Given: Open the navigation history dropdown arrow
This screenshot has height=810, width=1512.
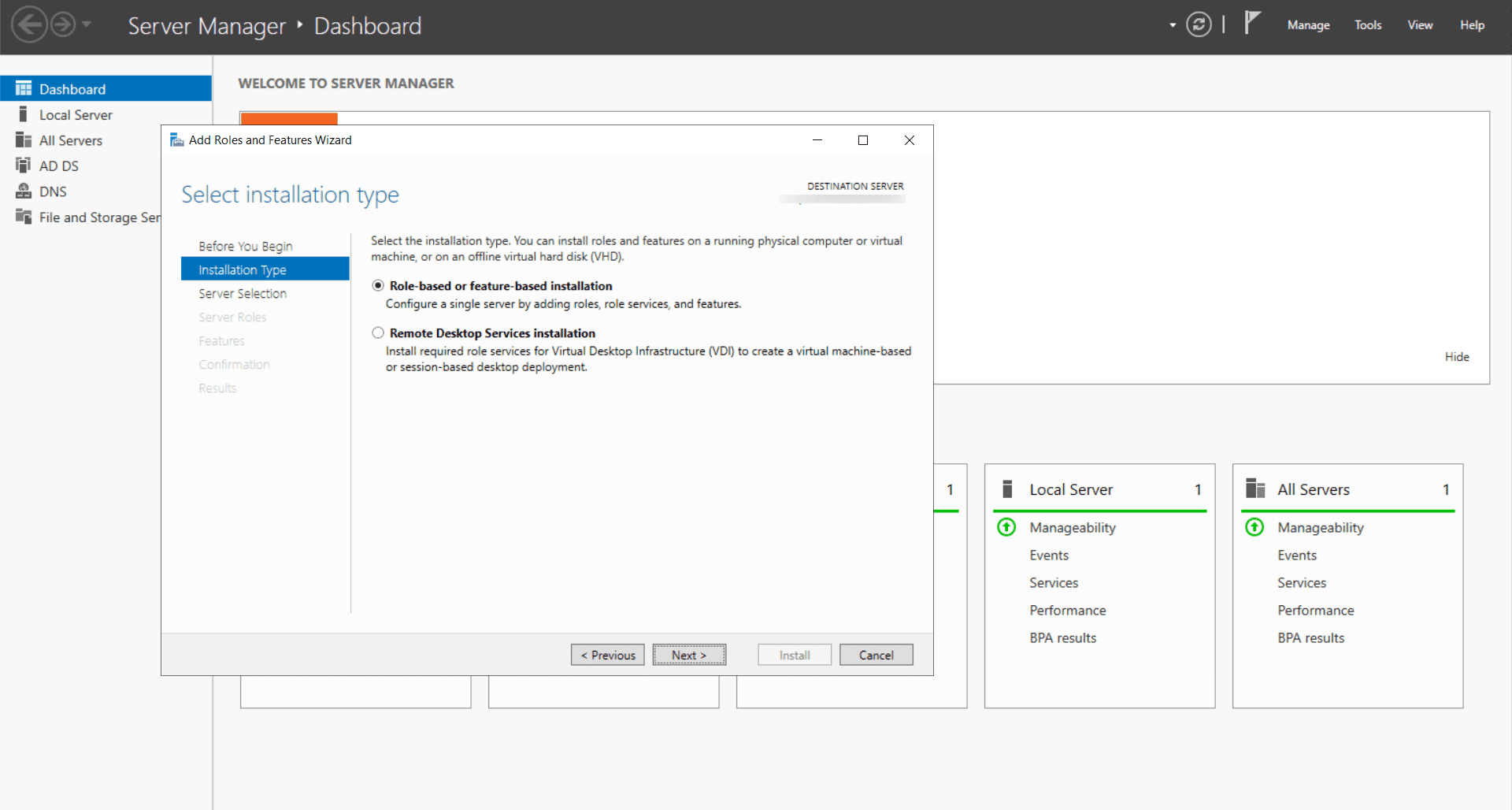Looking at the screenshot, I should 87,25.
